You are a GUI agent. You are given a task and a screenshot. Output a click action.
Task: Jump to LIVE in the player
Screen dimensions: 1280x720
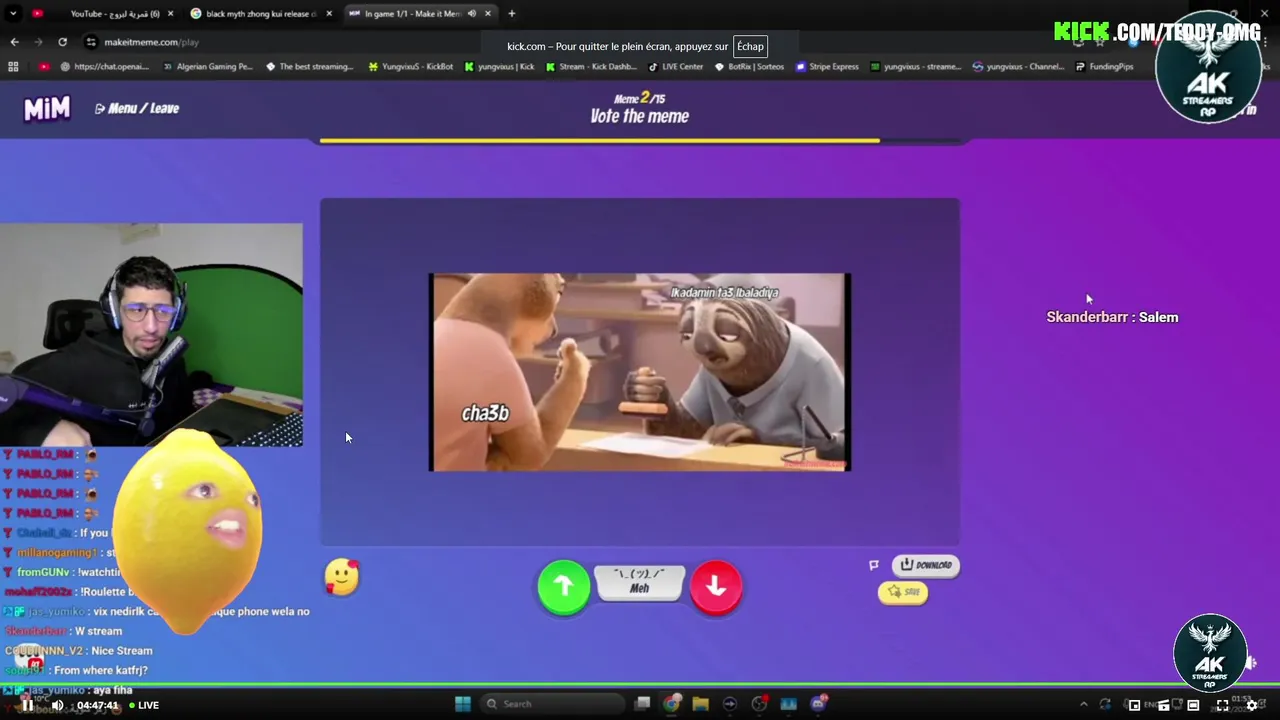[144, 705]
